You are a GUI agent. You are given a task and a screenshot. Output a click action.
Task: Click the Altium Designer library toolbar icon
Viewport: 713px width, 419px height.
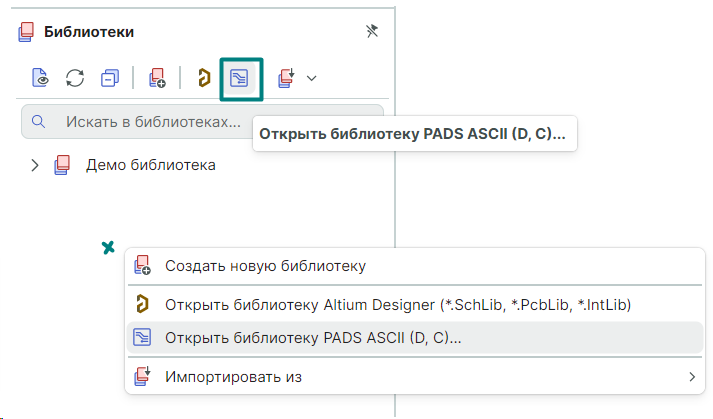coord(203,78)
